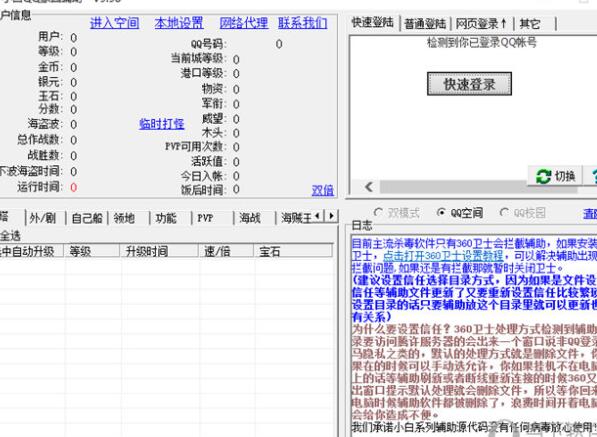
Task: Click the QQ号码 label
Action: tap(208, 44)
